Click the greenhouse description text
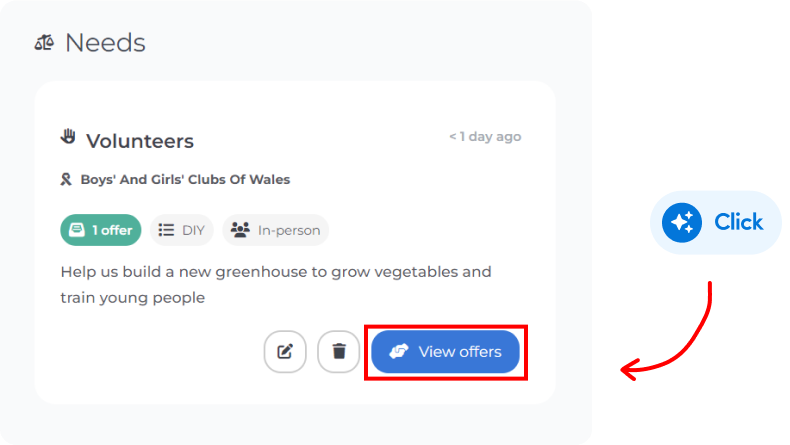790x445 pixels. [x=275, y=284]
